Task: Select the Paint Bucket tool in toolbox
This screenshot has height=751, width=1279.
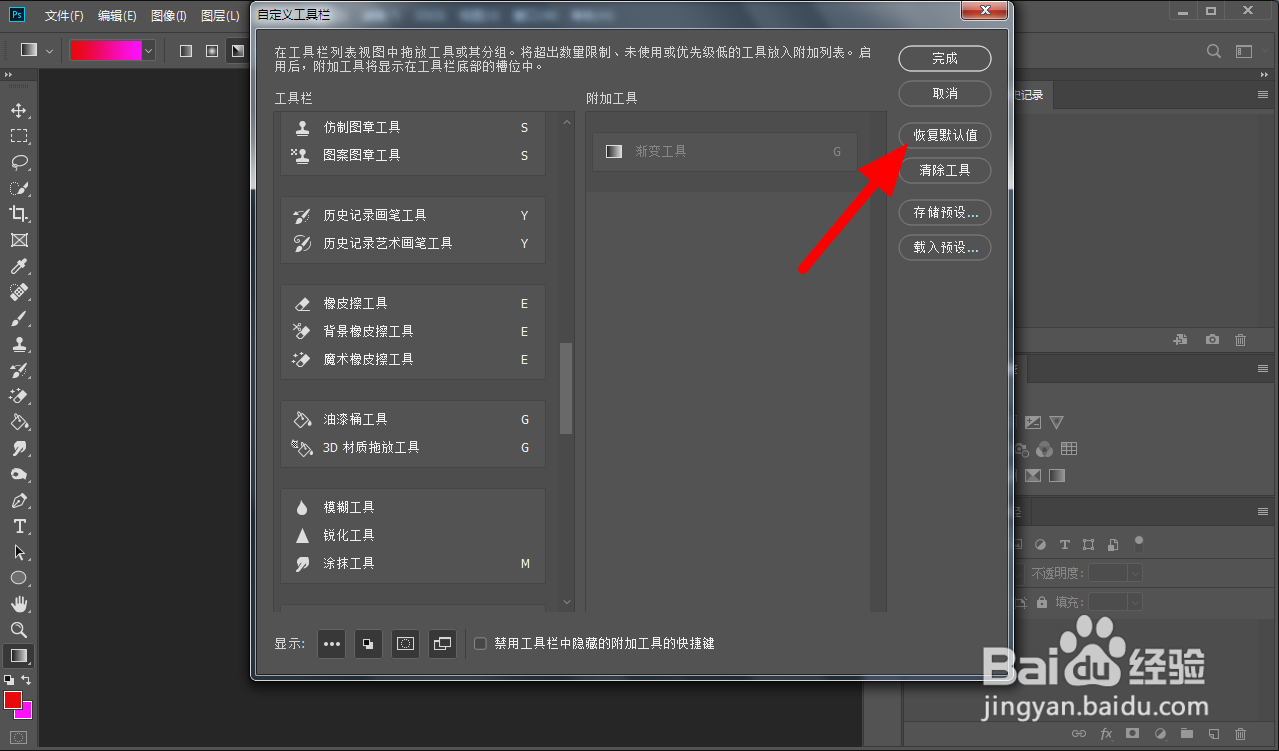Action: click(19, 422)
